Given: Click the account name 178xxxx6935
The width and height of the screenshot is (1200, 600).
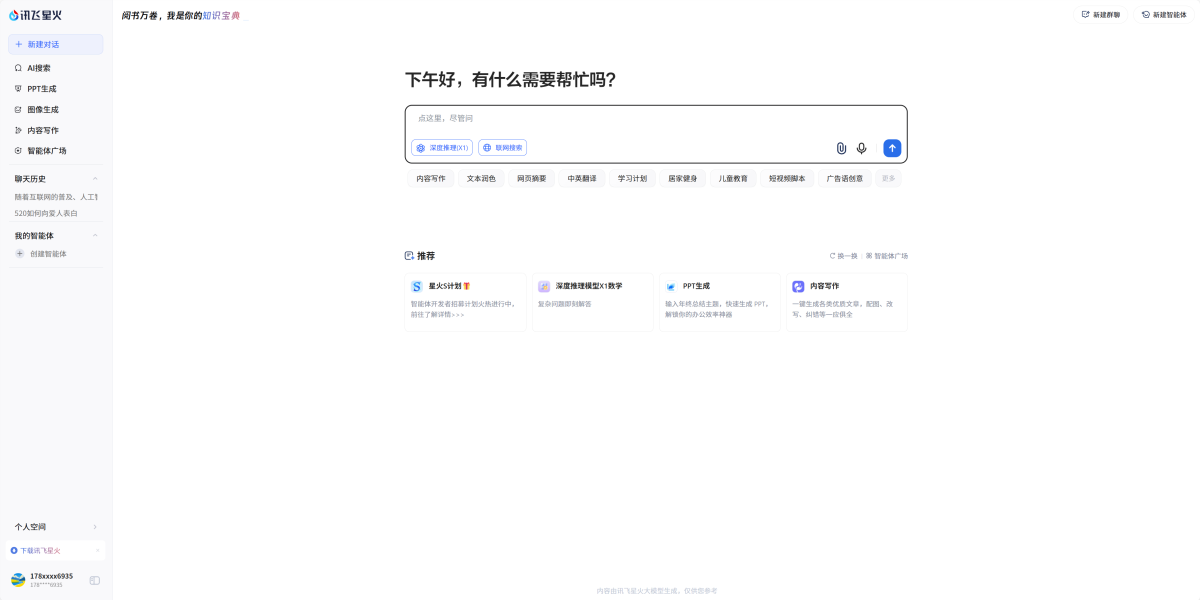Looking at the screenshot, I should point(51,576).
